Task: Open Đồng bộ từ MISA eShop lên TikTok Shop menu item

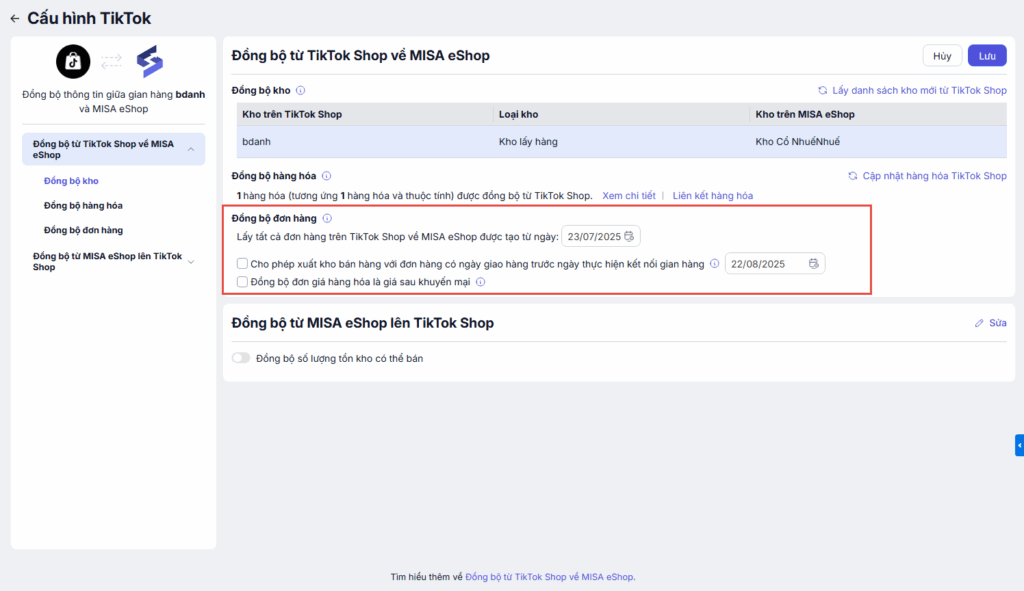Action: tap(114, 262)
